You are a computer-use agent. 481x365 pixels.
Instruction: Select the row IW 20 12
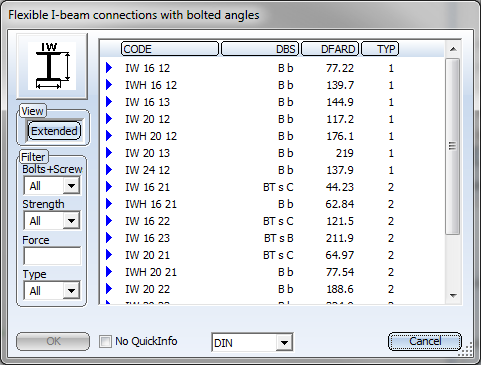point(273,119)
